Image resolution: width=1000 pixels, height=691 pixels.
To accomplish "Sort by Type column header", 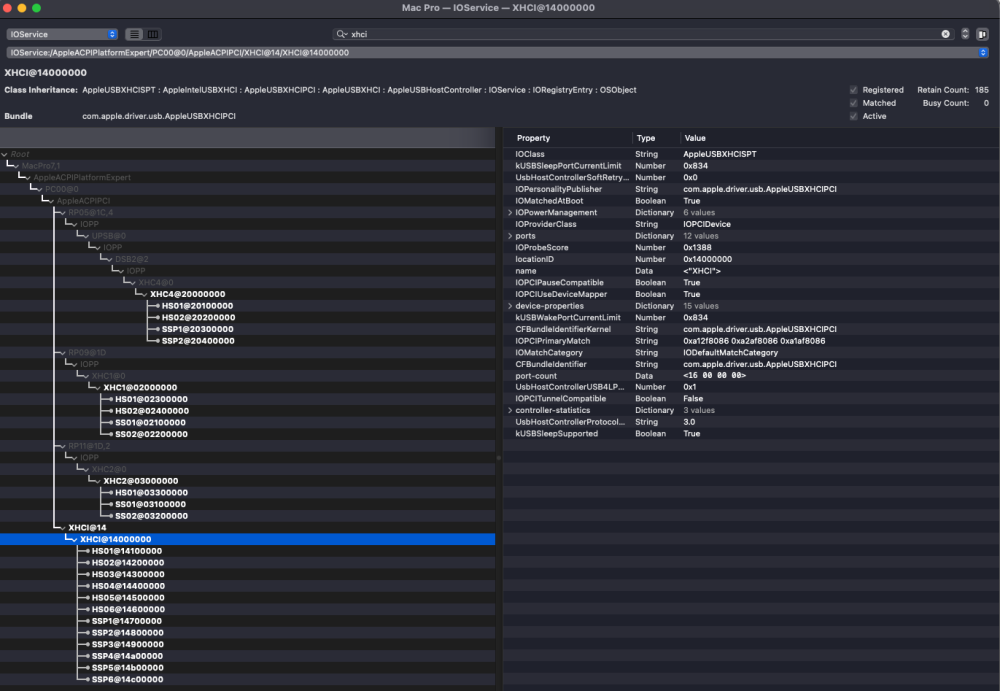I will coord(645,138).
